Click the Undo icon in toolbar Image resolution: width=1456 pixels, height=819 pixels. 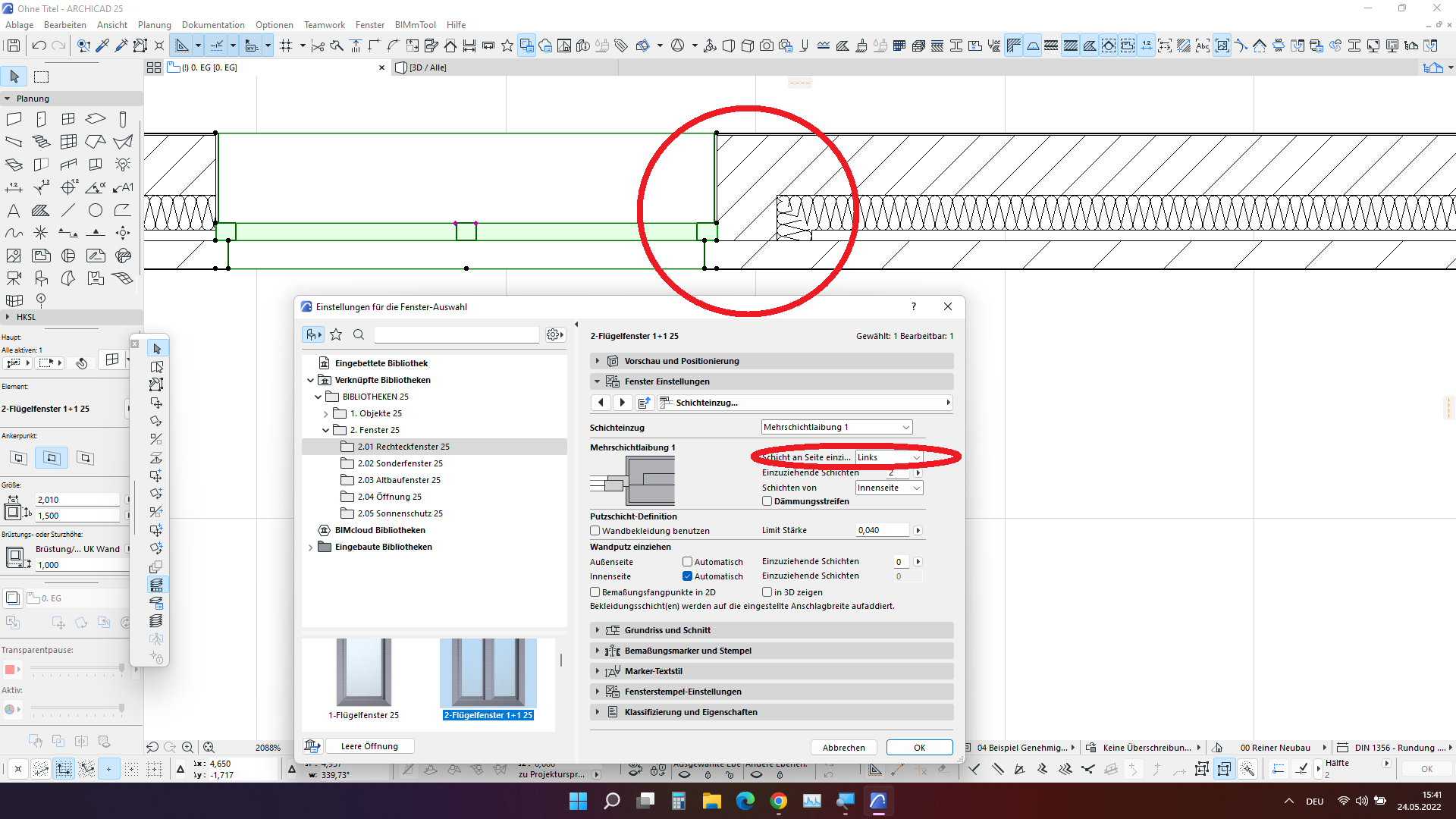tap(39, 46)
